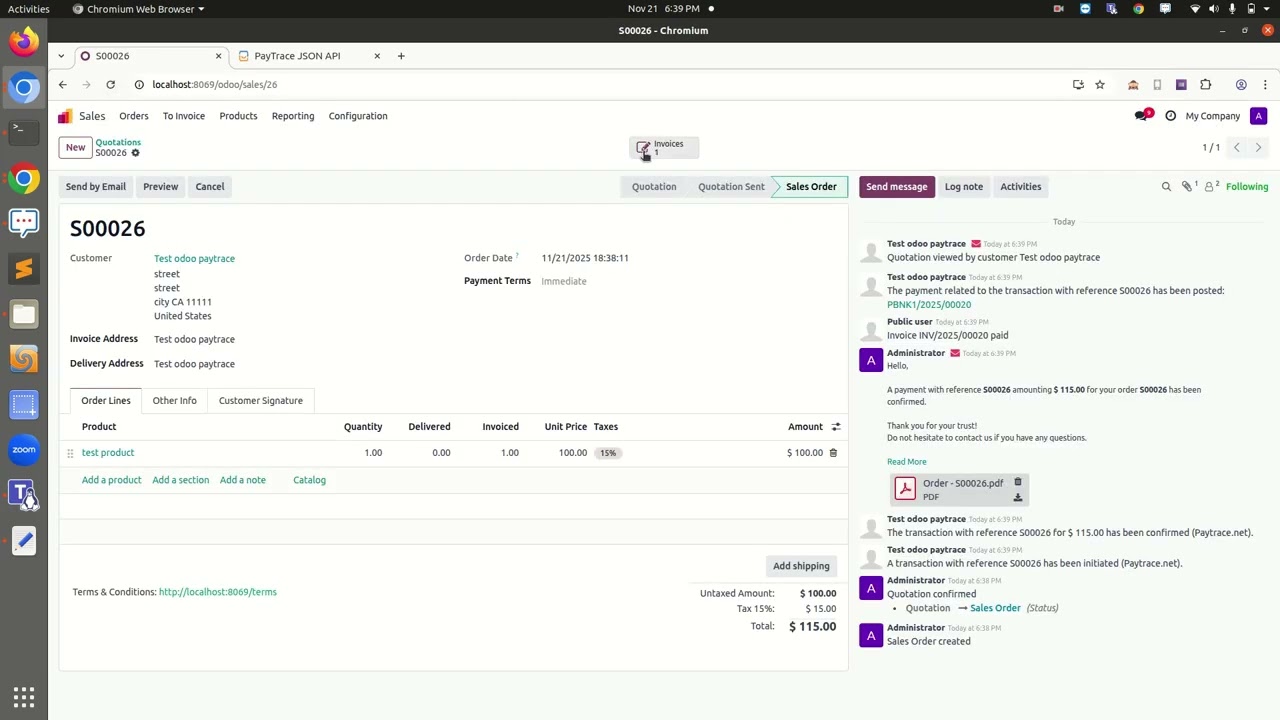Toggle Following status on this order

tap(1247, 187)
